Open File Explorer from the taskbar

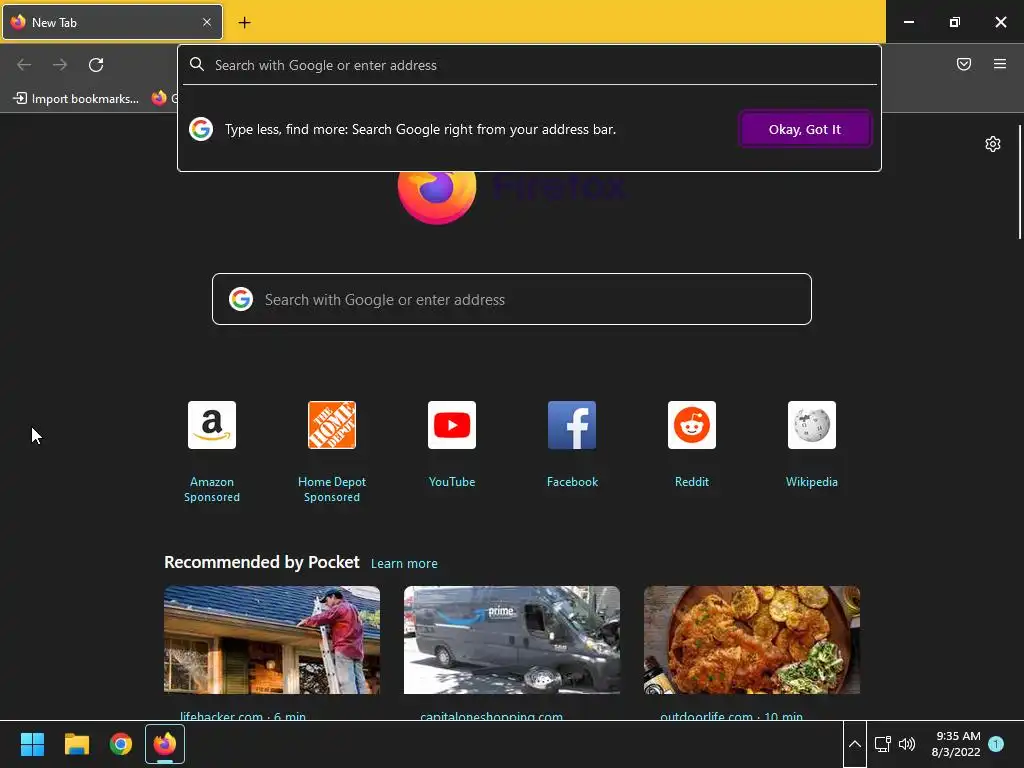tap(76, 744)
